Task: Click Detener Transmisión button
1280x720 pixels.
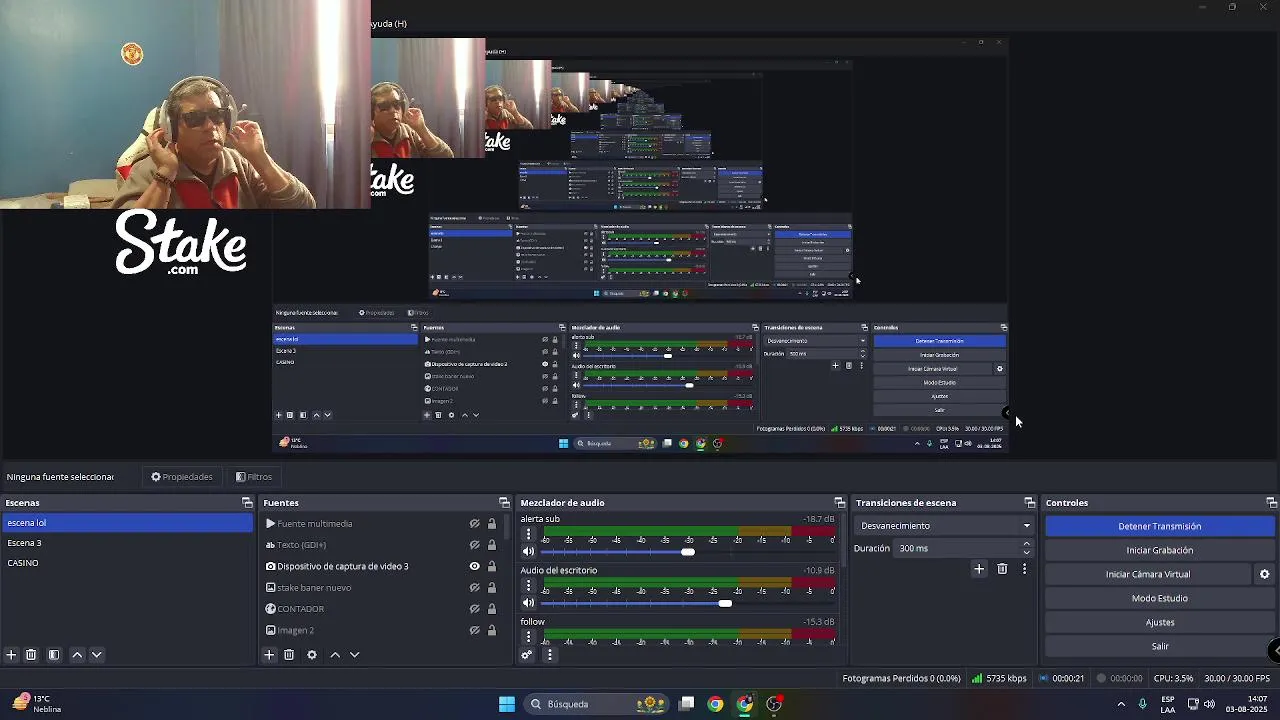Action: click(1160, 526)
